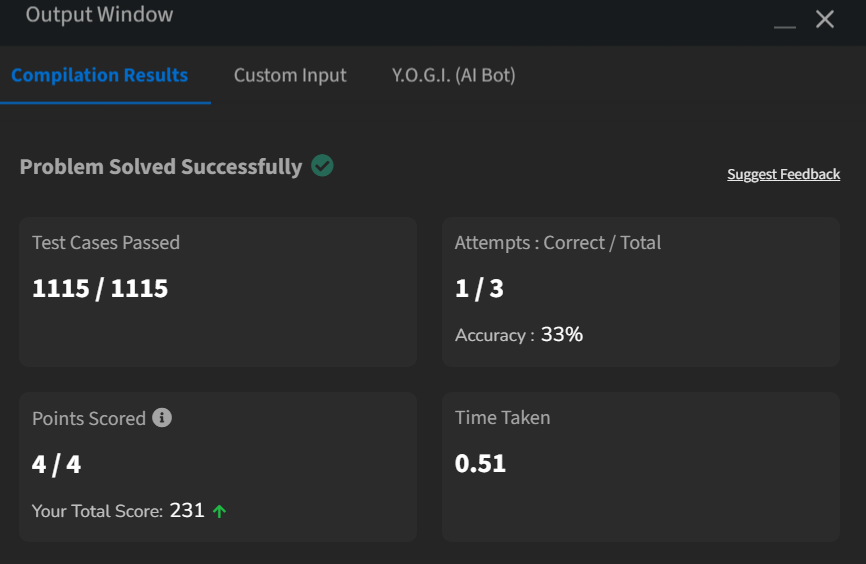Click the Problem Solved Successfully heading
Image resolution: width=866 pixels, height=564 pixels.
coord(161,167)
